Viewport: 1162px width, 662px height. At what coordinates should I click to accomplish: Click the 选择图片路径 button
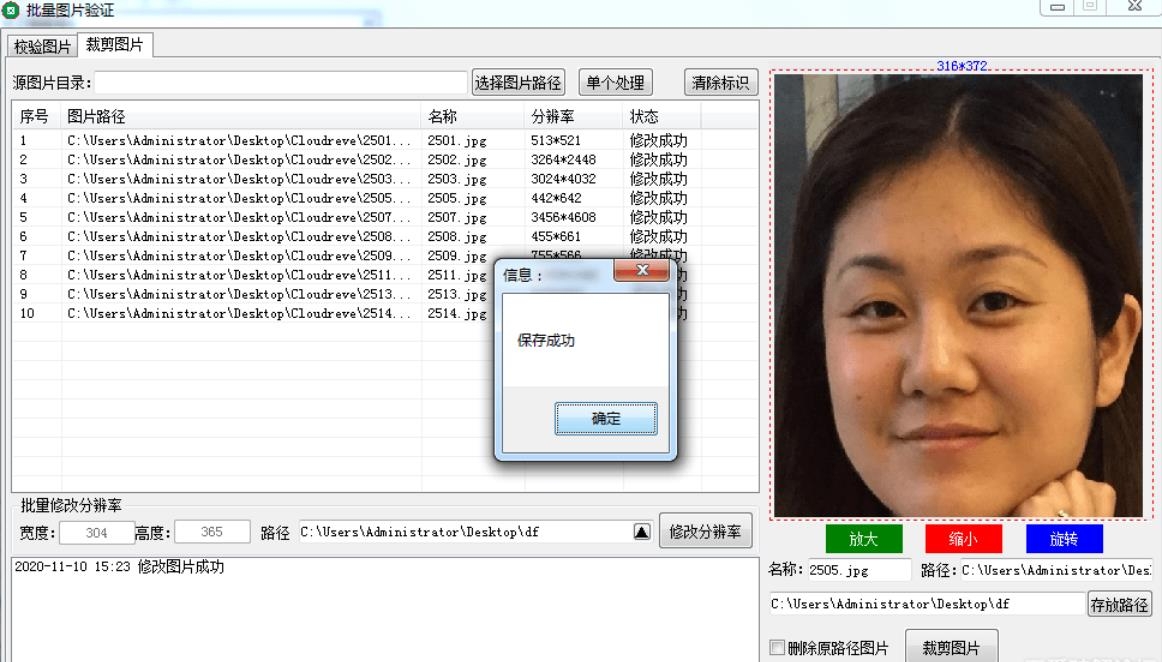(x=518, y=83)
